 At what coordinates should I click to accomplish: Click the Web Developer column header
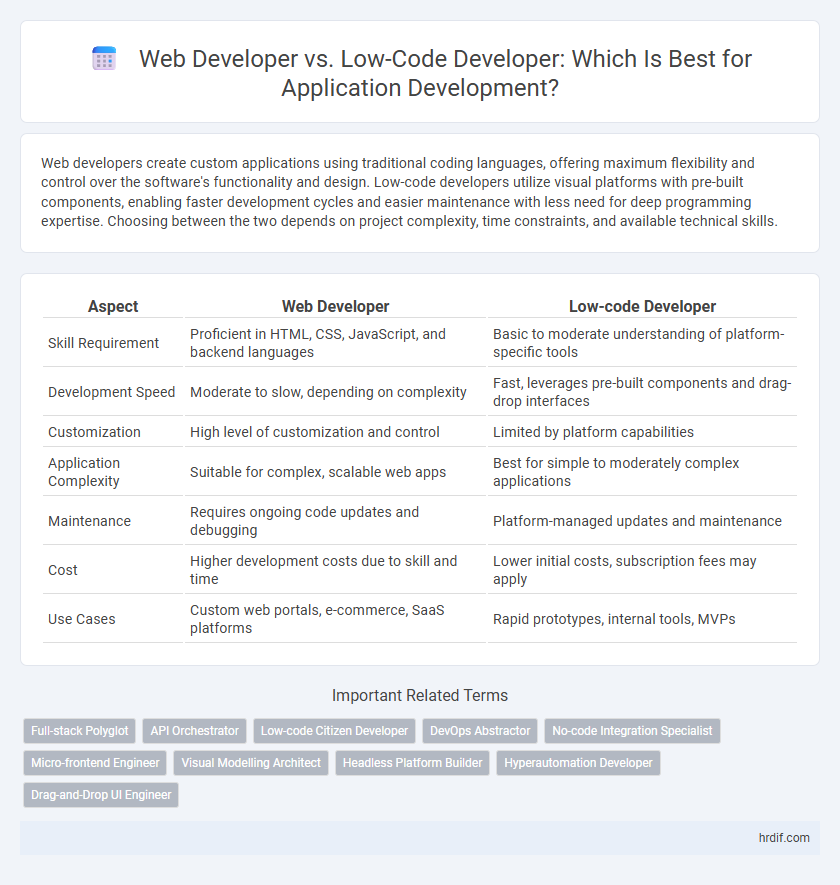pos(335,306)
